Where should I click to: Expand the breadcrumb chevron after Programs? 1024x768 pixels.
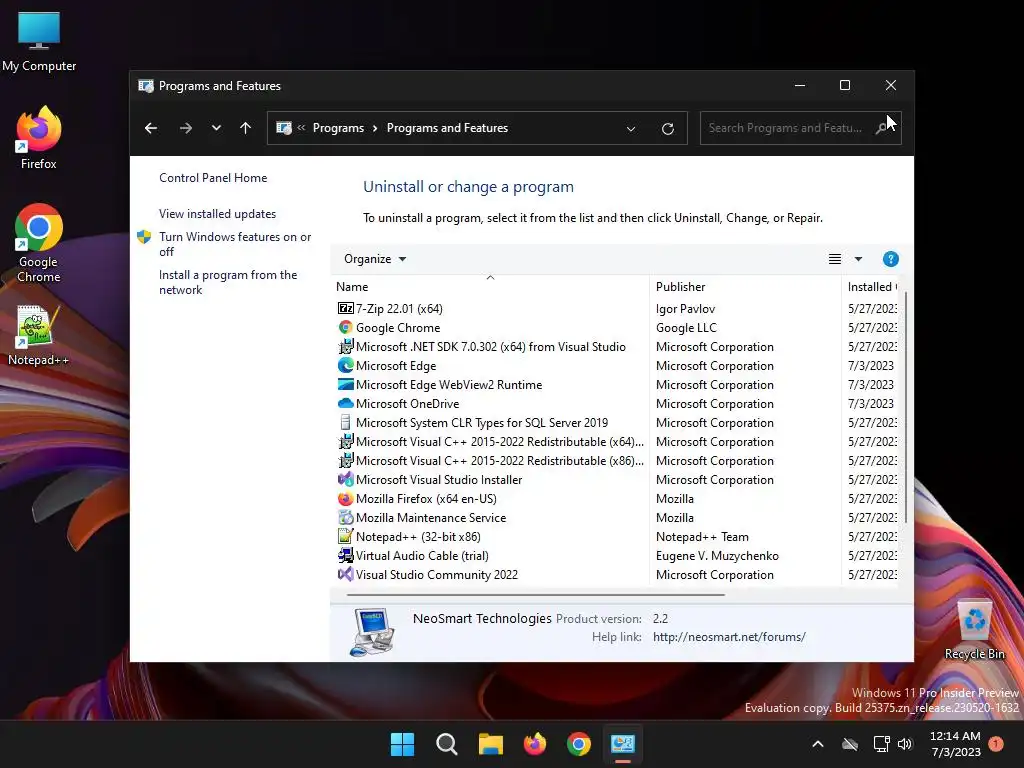click(x=375, y=129)
